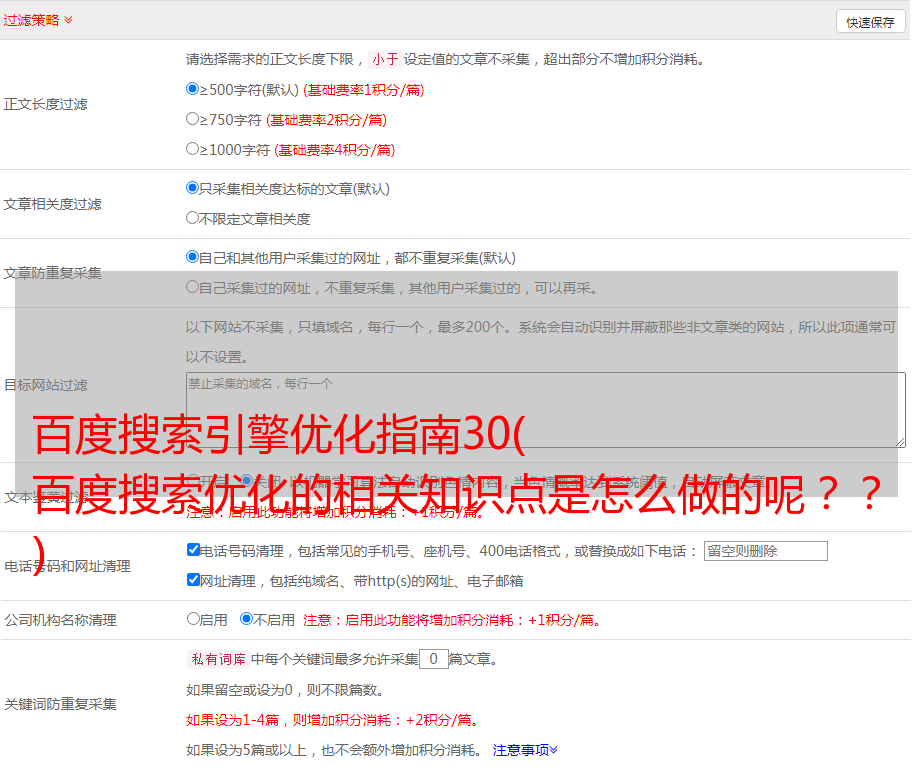
Task: Click the 目标网站过滤 row label
Action: (46, 385)
